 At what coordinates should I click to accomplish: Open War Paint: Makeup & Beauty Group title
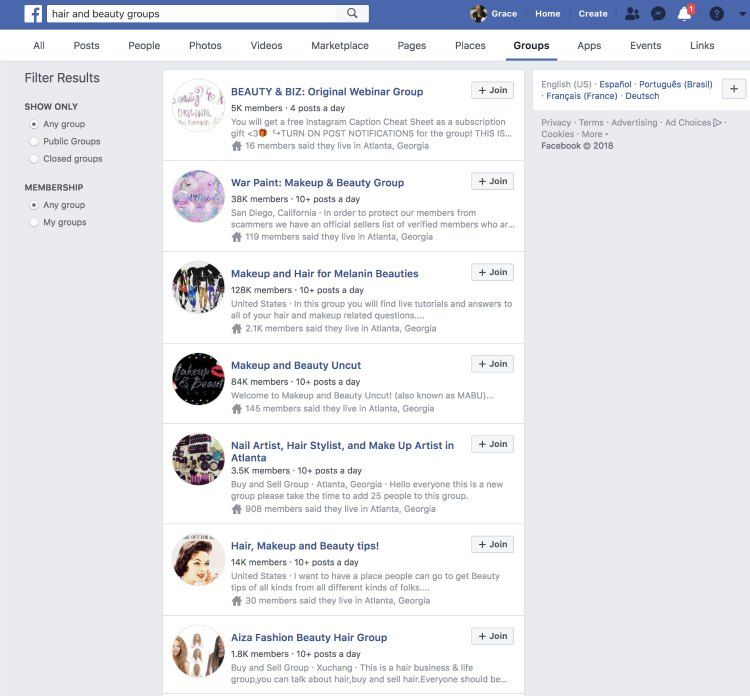(317, 183)
